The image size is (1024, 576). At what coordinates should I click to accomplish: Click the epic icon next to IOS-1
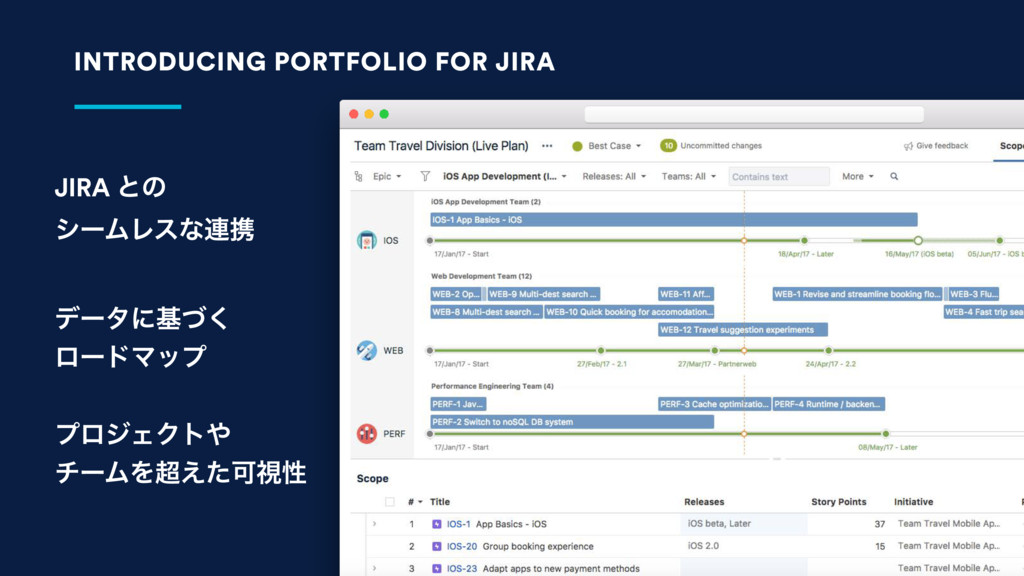coord(437,524)
